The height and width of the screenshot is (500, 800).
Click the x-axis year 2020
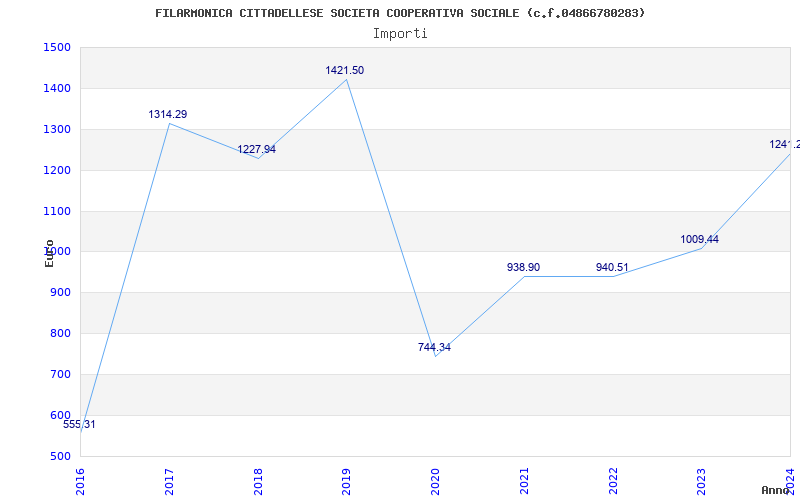(435, 482)
